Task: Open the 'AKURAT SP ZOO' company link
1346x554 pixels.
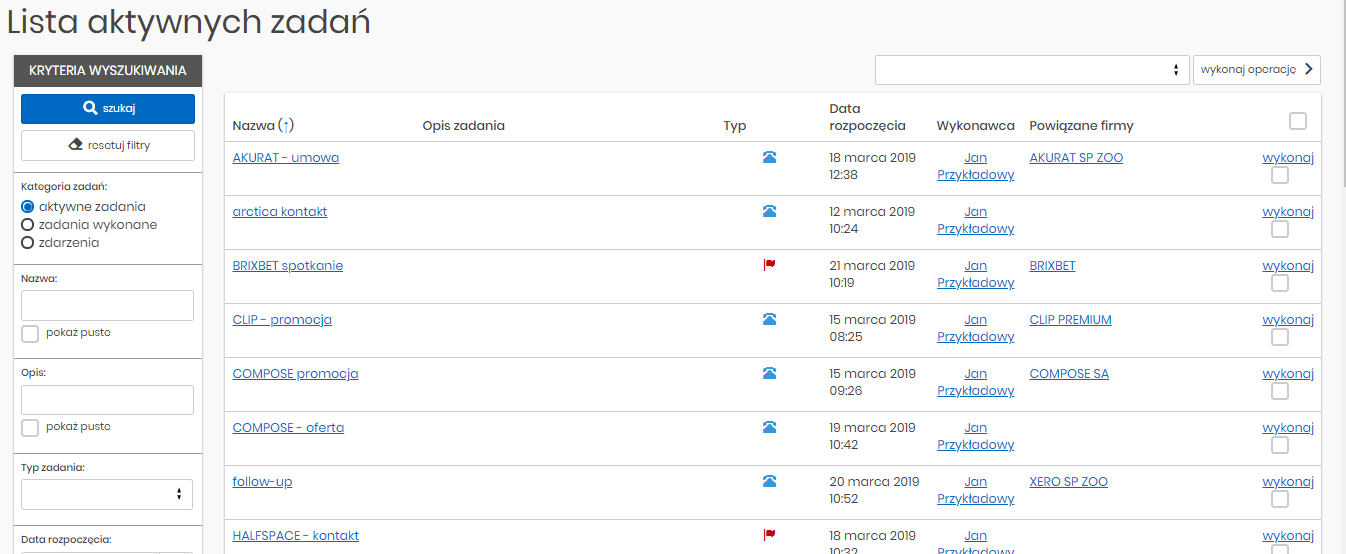Action: (1075, 157)
